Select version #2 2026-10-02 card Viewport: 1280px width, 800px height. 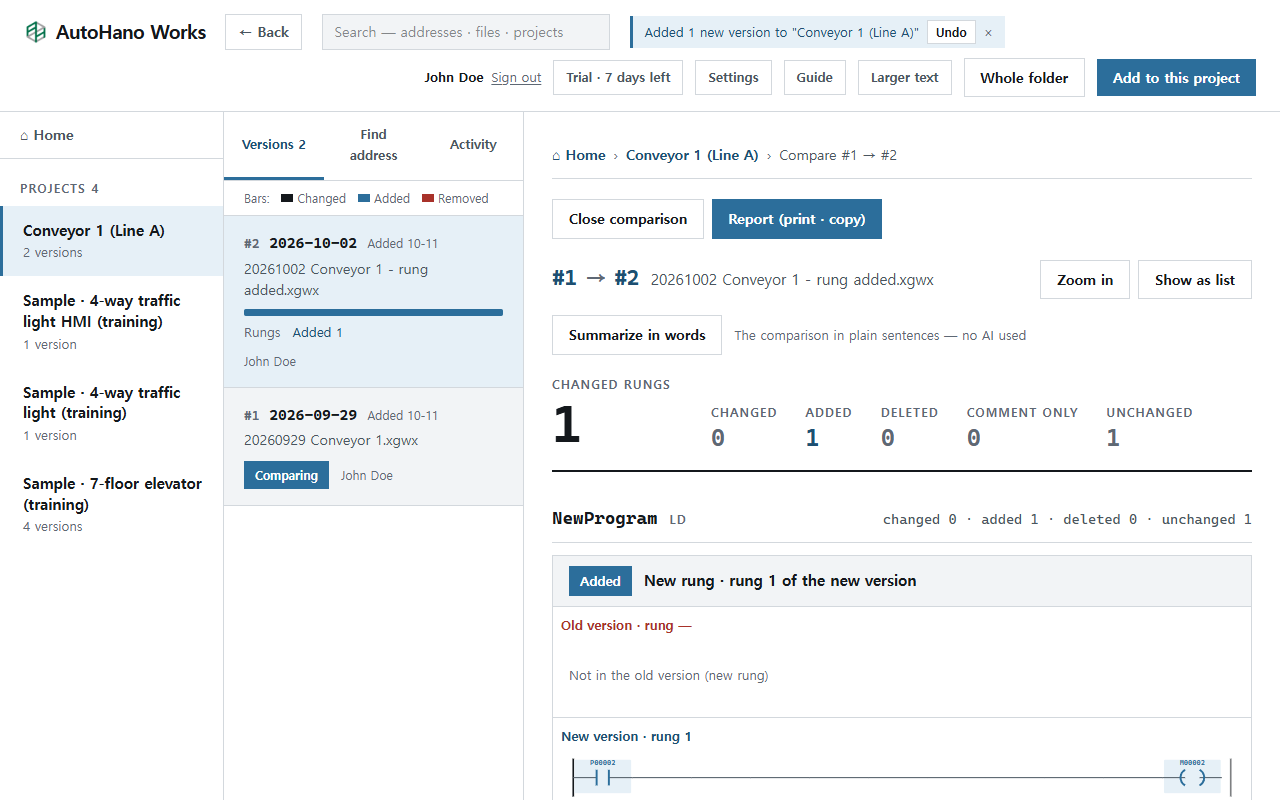[x=373, y=302]
